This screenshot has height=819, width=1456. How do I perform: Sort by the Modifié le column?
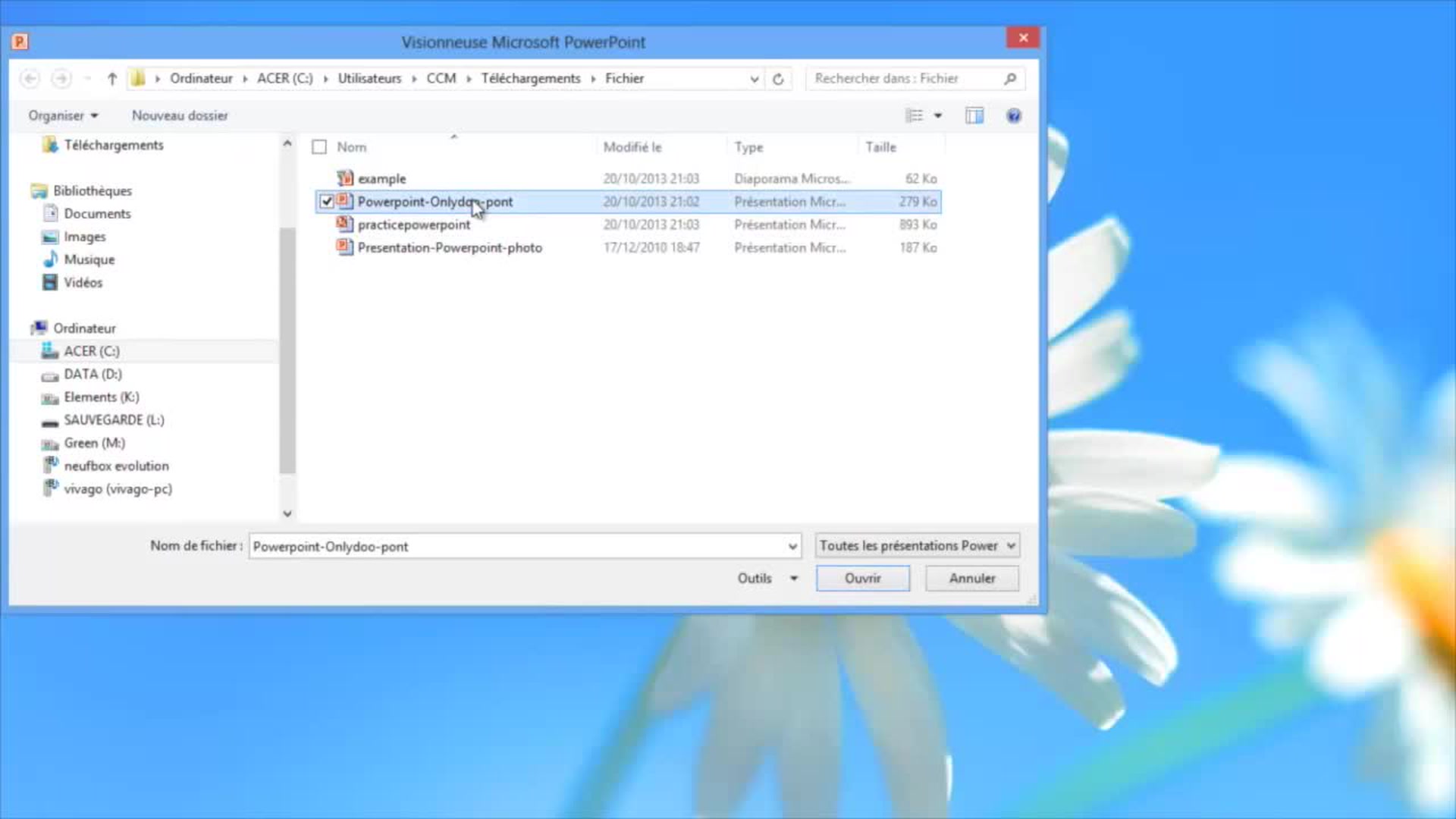pyautogui.click(x=632, y=147)
